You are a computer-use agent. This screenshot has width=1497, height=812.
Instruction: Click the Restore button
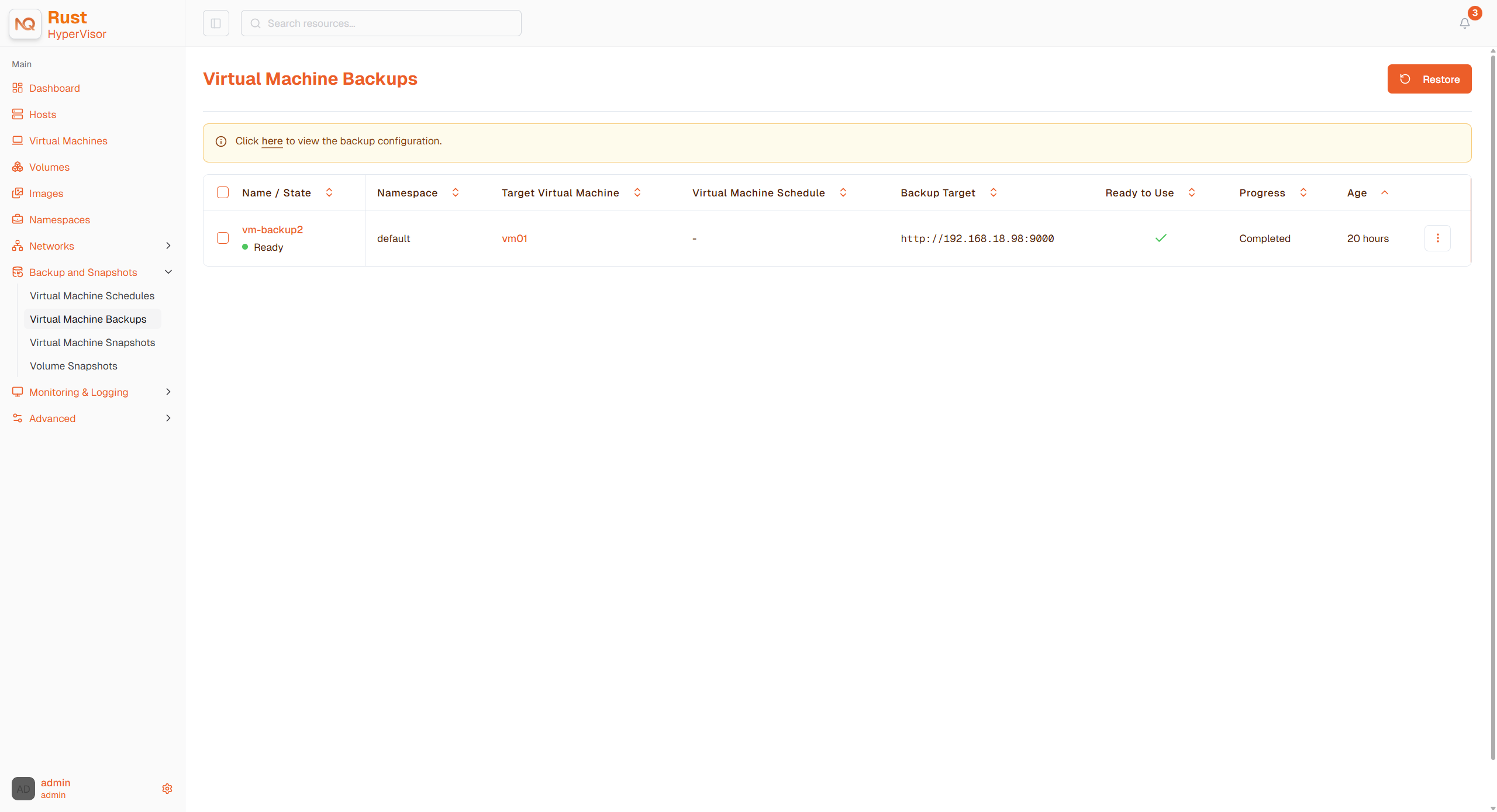coord(1429,79)
